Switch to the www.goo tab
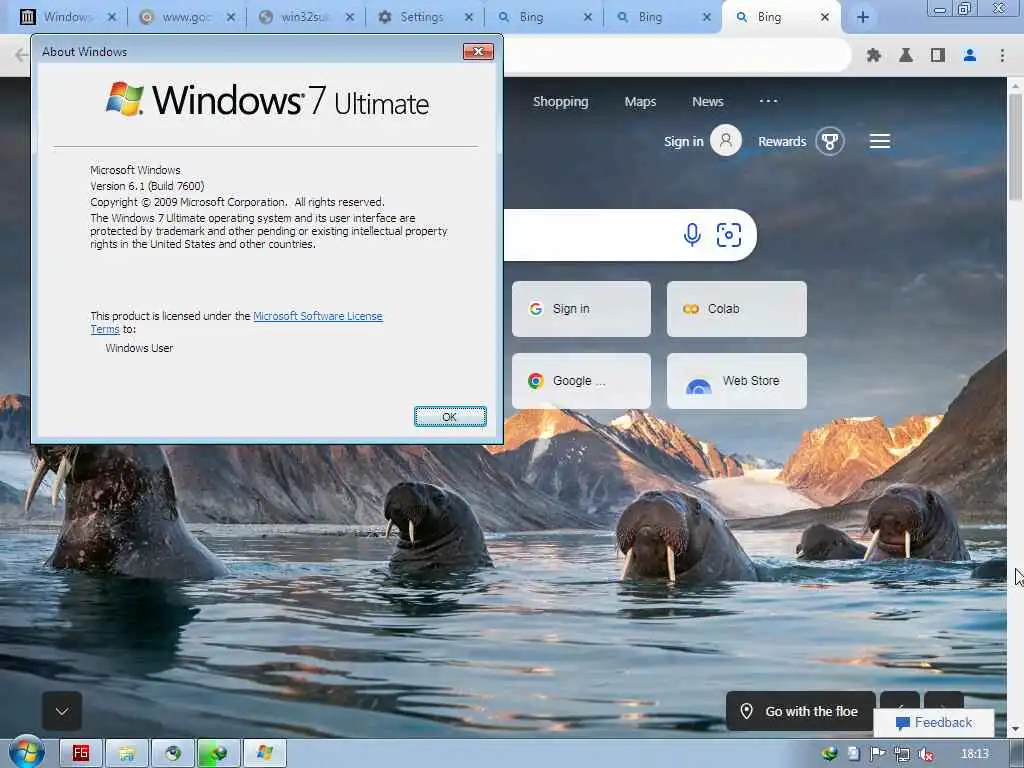The width and height of the screenshot is (1024, 768). pos(187,18)
